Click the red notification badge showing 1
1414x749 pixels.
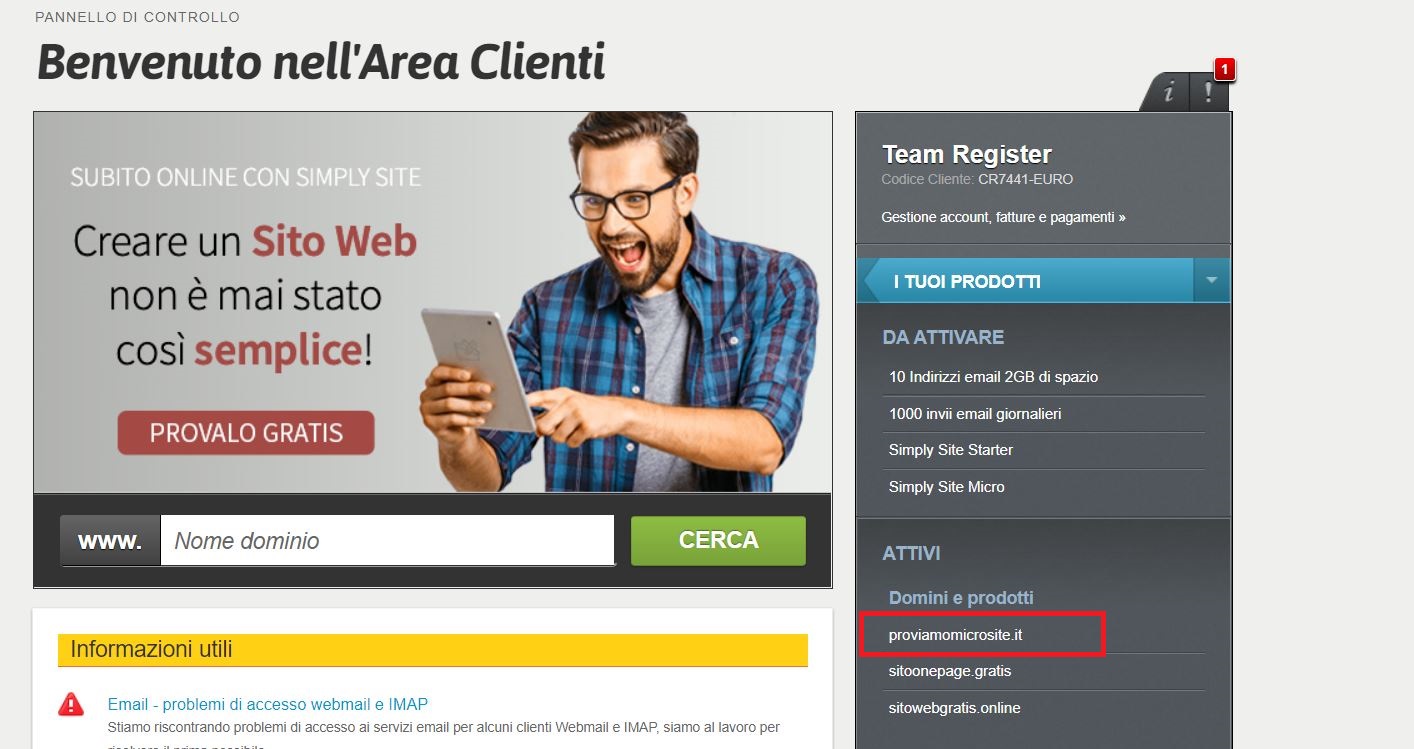[1225, 69]
